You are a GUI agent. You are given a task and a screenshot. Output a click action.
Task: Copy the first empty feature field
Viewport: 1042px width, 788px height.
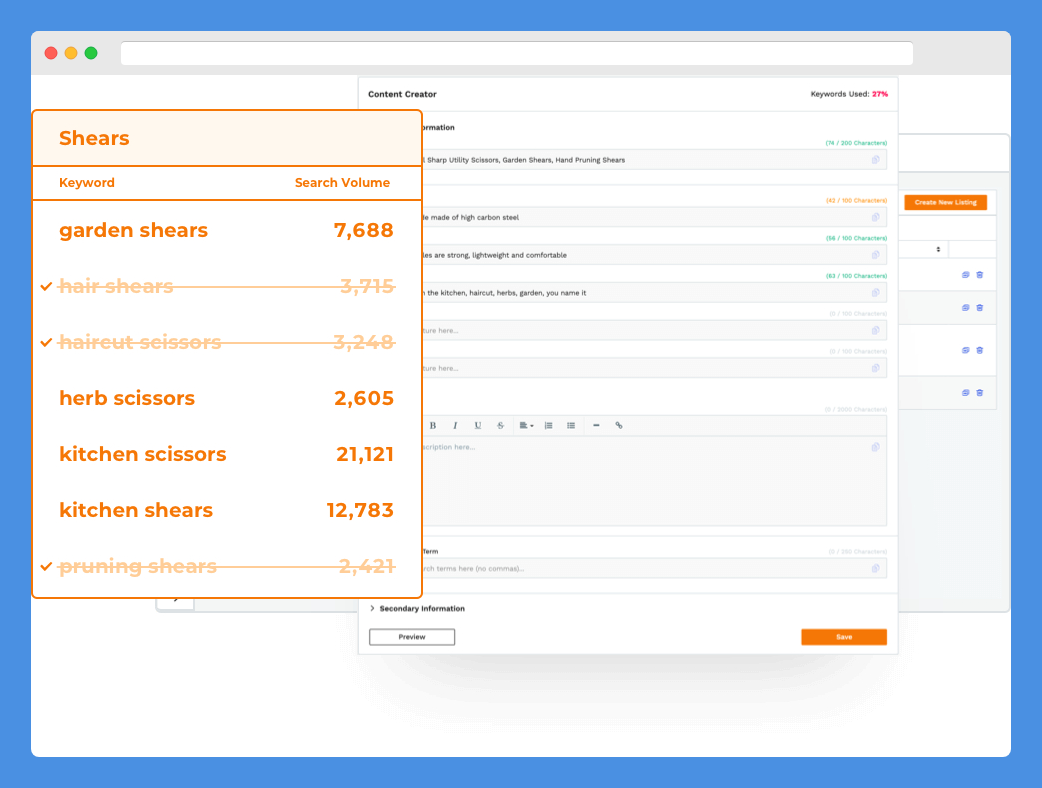pyautogui.click(x=875, y=330)
